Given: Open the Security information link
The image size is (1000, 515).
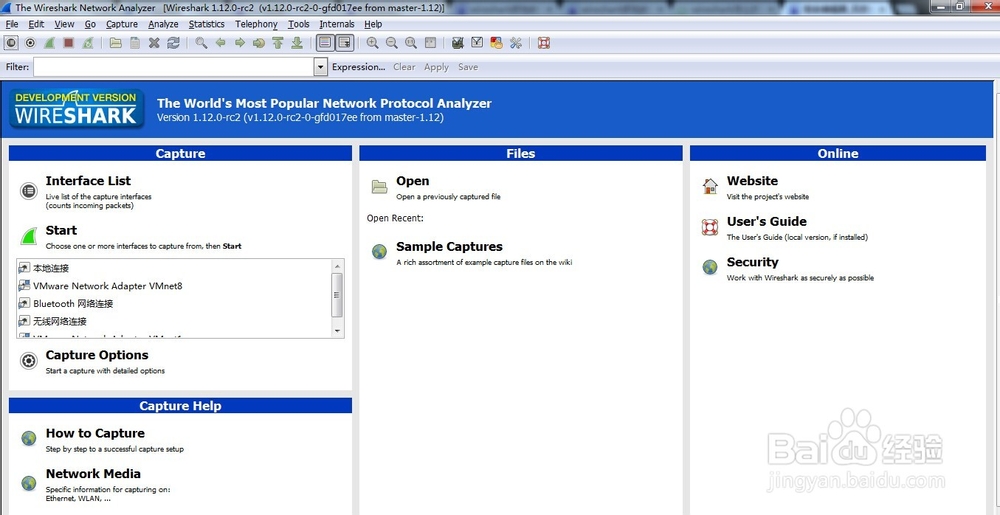Looking at the screenshot, I should coord(753,262).
